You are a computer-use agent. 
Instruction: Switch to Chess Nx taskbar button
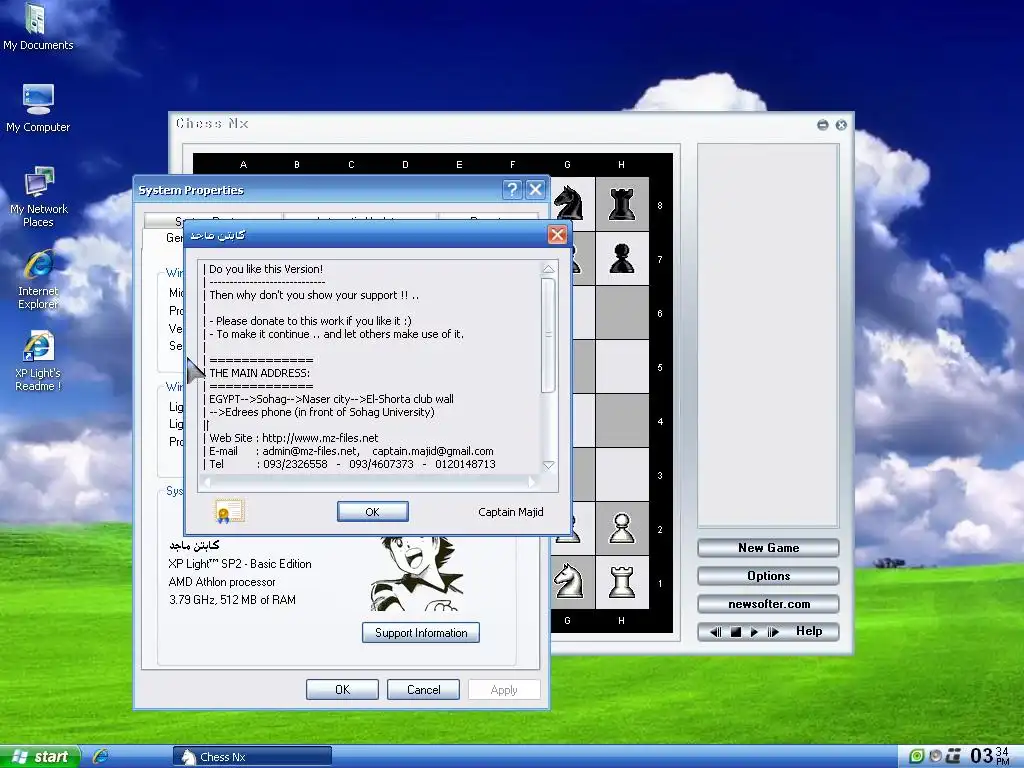coord(252,757)
